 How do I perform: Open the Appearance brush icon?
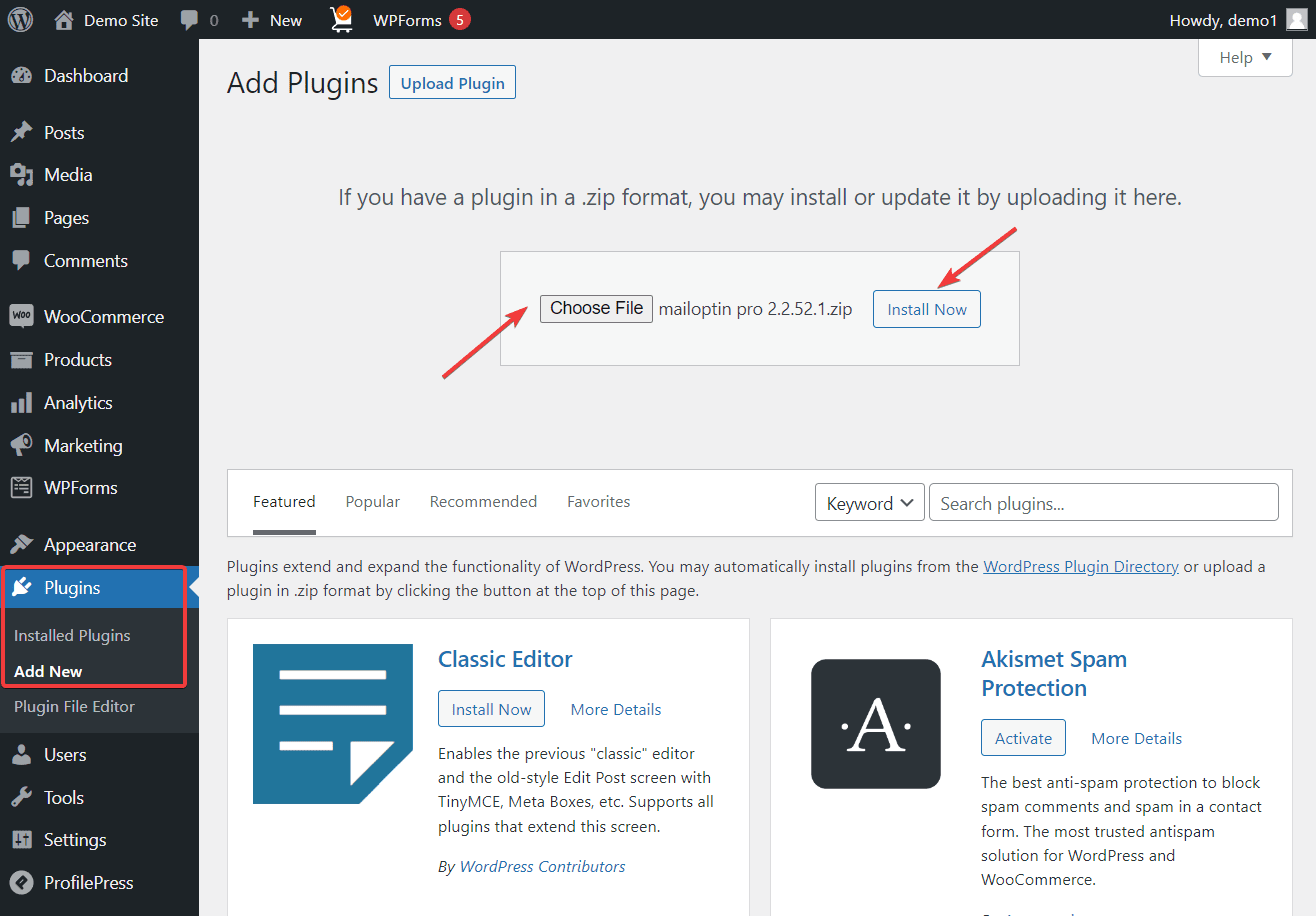coord(21,544)
